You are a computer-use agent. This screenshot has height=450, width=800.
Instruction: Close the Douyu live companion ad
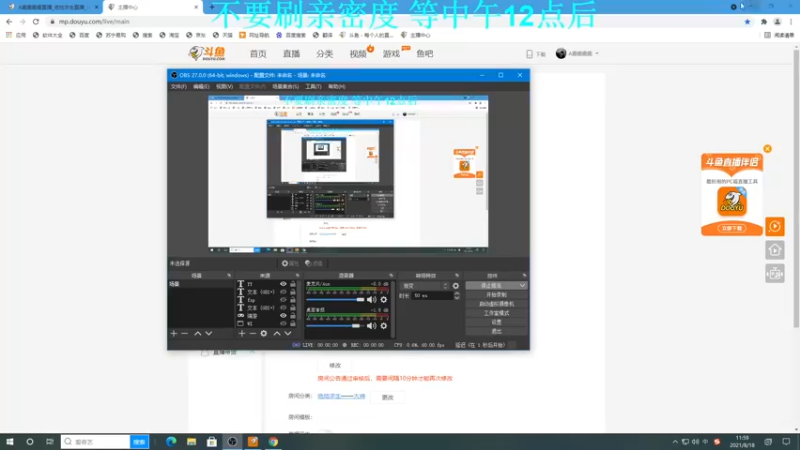767,148
